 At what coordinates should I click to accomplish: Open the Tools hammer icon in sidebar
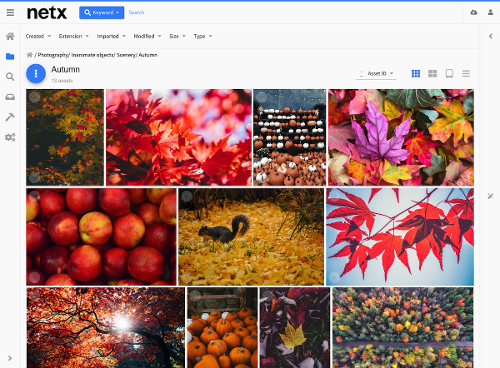click(10, 117)
